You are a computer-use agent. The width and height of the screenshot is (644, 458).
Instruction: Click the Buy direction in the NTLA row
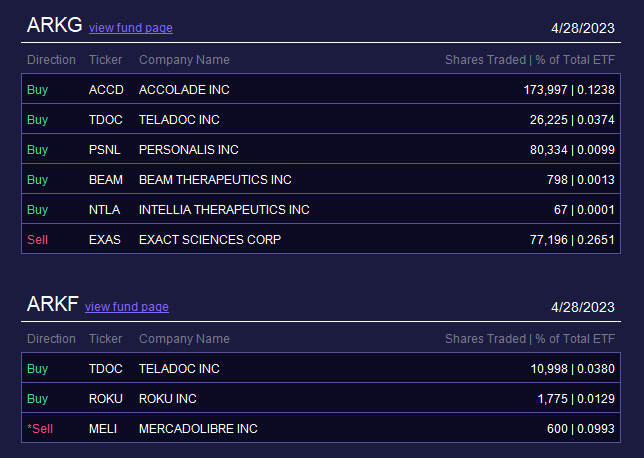point(37,209)
